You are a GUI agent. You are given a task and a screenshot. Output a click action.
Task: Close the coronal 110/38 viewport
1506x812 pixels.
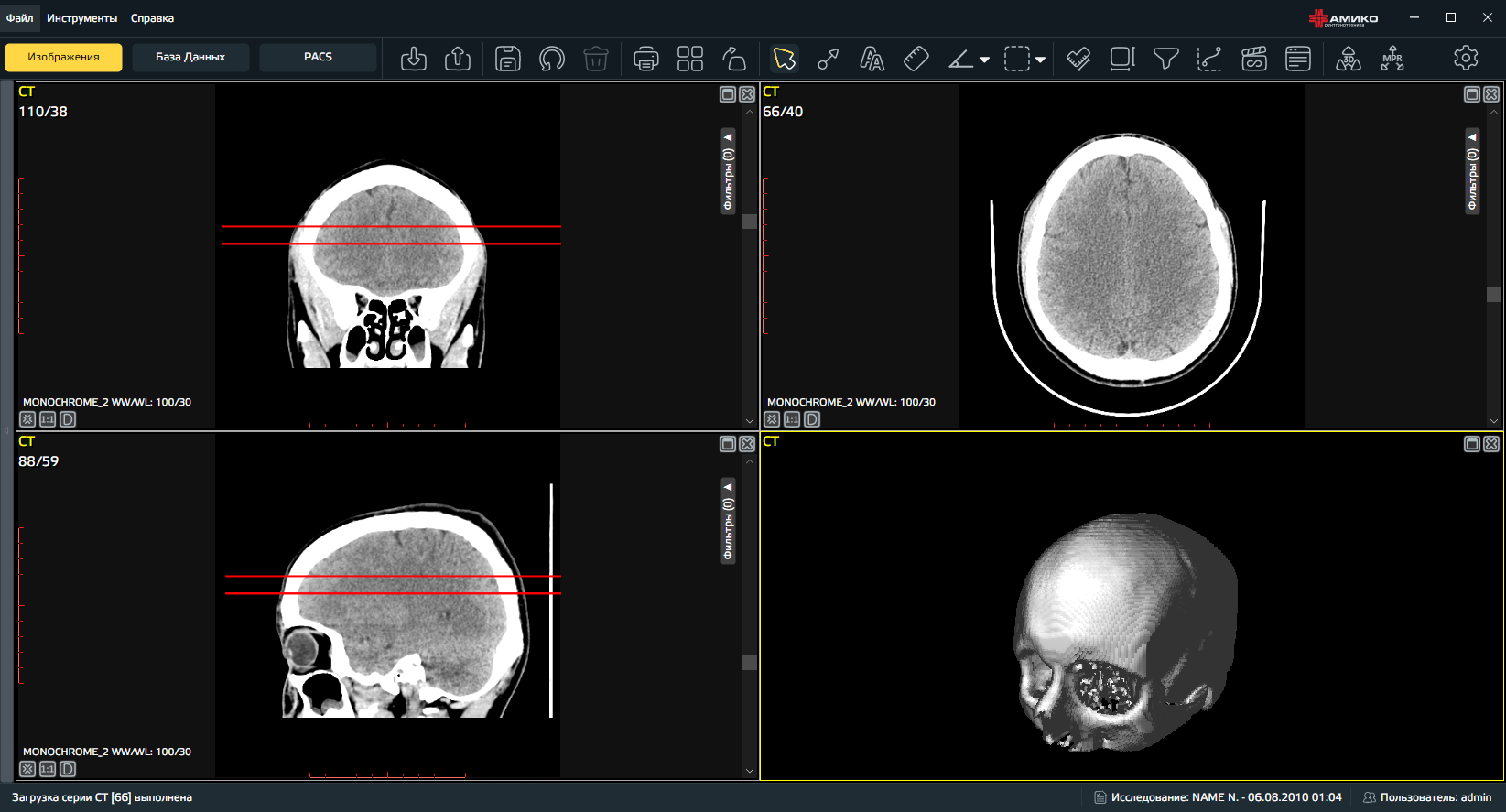[747, 94]
